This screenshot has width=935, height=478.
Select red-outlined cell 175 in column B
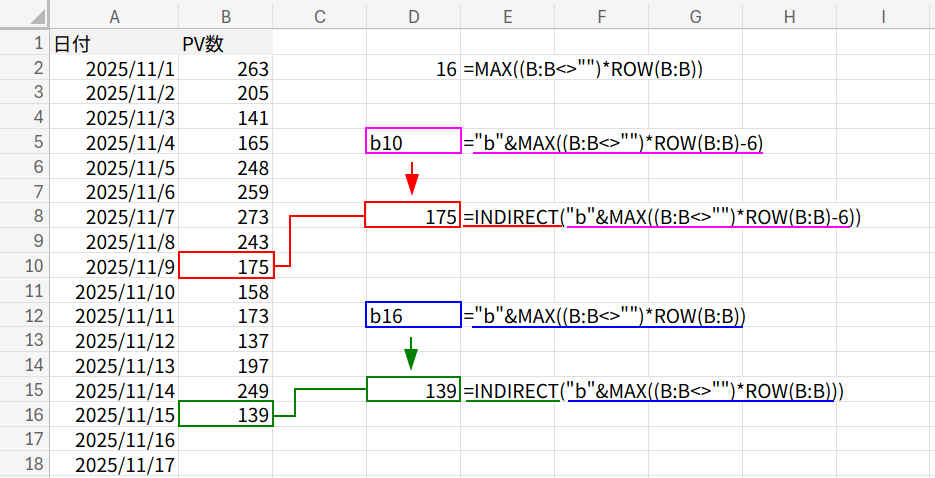226,267
